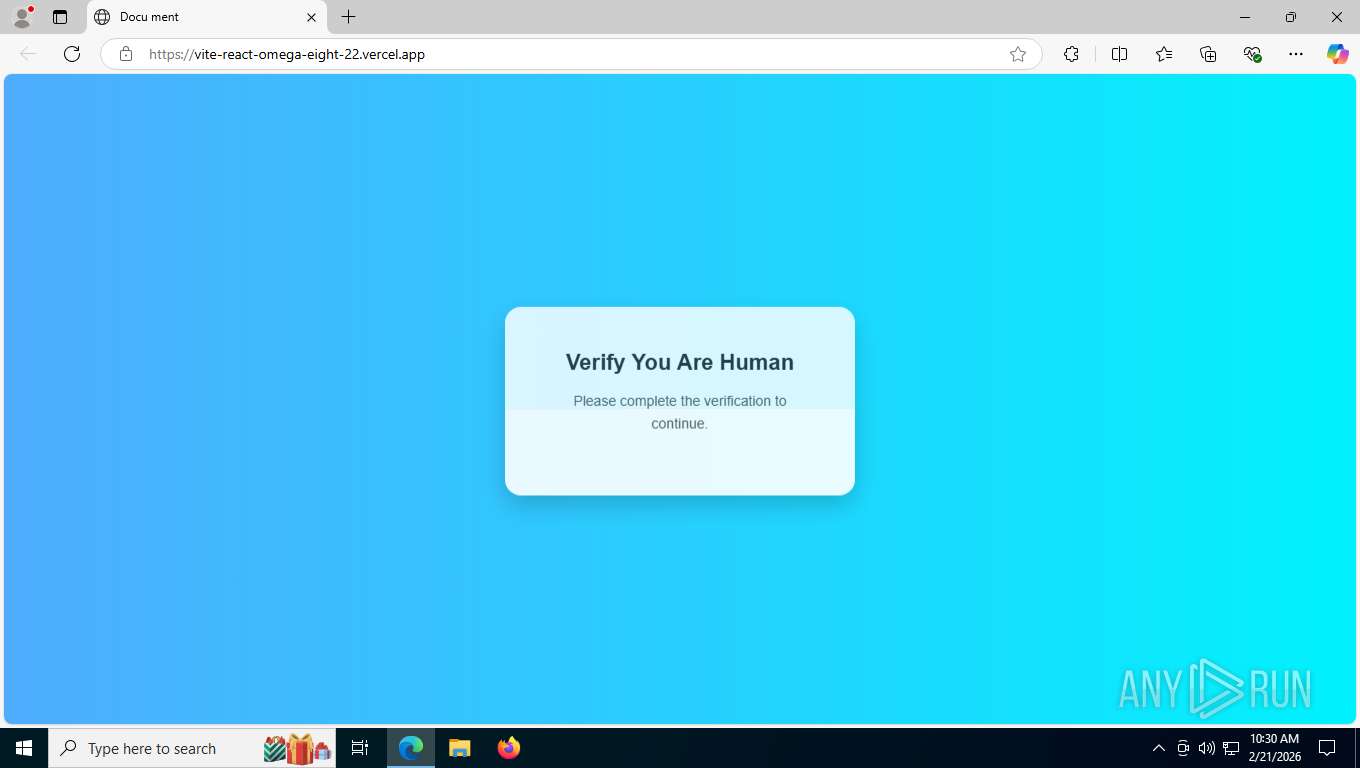Go back with the back arrow
This screenshot has height=768, width=1360.
28,54
